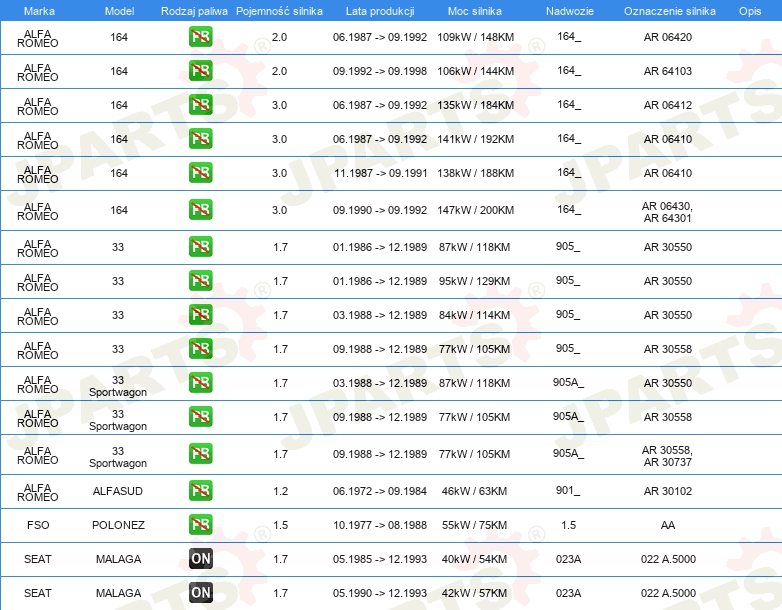782x610 pixels.
Task: Click POLONEZ model cell
Action: coord(118,525)
